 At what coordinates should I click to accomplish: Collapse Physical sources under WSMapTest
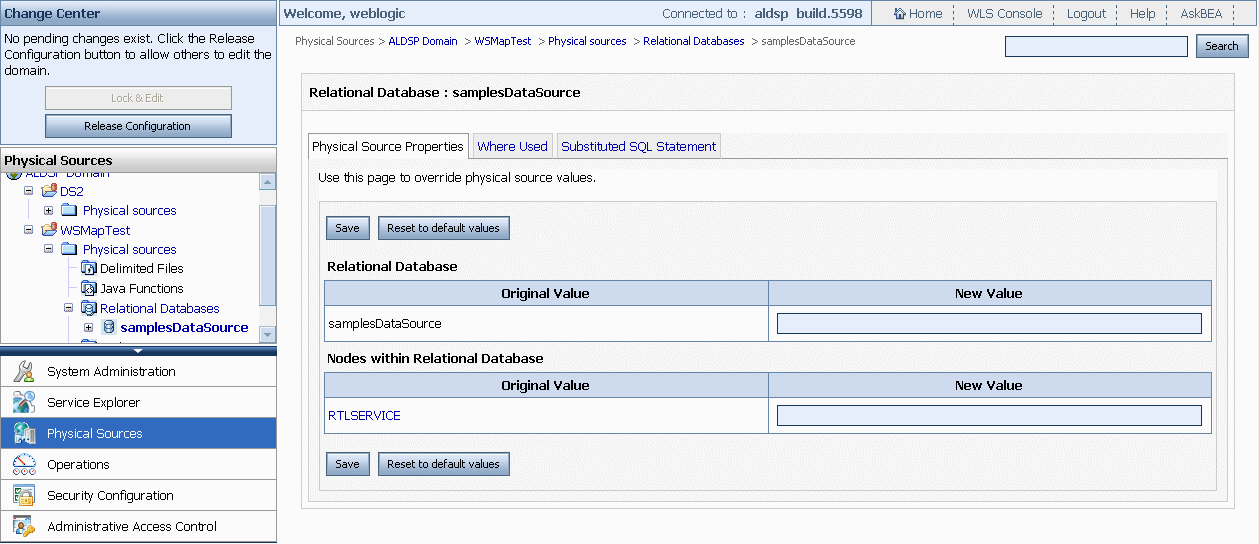[x=48, y=249]
